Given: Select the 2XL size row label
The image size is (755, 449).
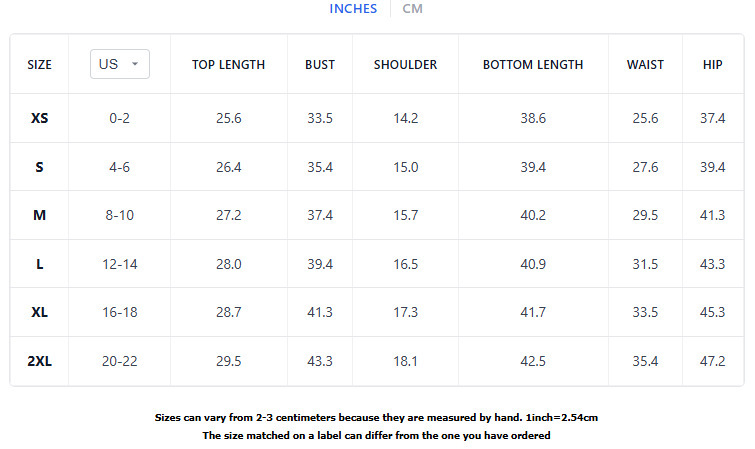Looking at the screenshot, I should 40,361.
